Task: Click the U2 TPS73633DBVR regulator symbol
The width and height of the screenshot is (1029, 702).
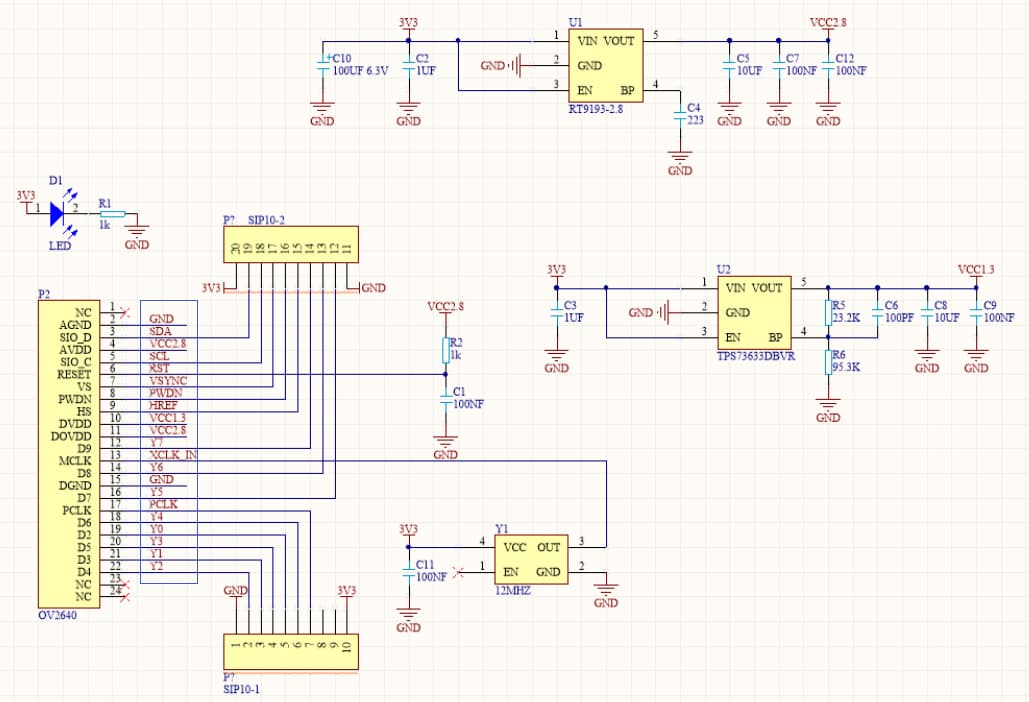Action: click(754, 312)
